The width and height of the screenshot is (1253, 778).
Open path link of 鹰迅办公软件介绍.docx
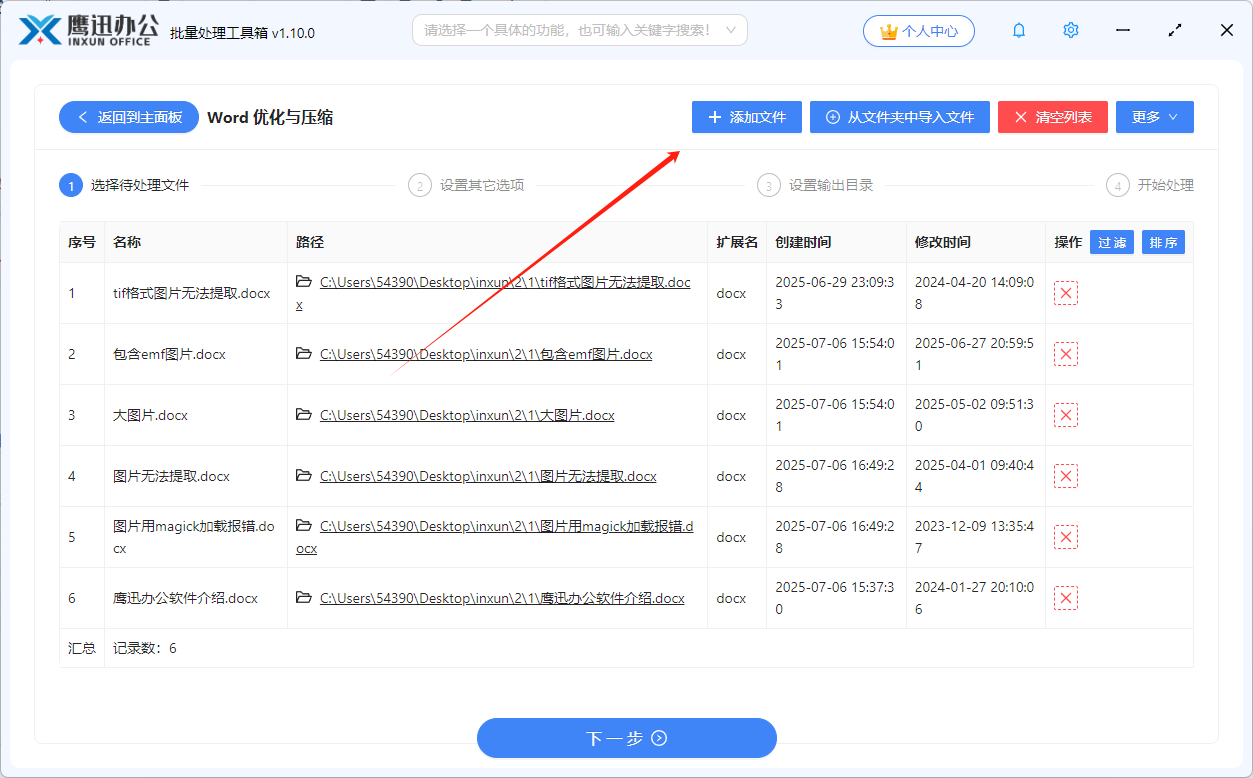click(502, 599)
